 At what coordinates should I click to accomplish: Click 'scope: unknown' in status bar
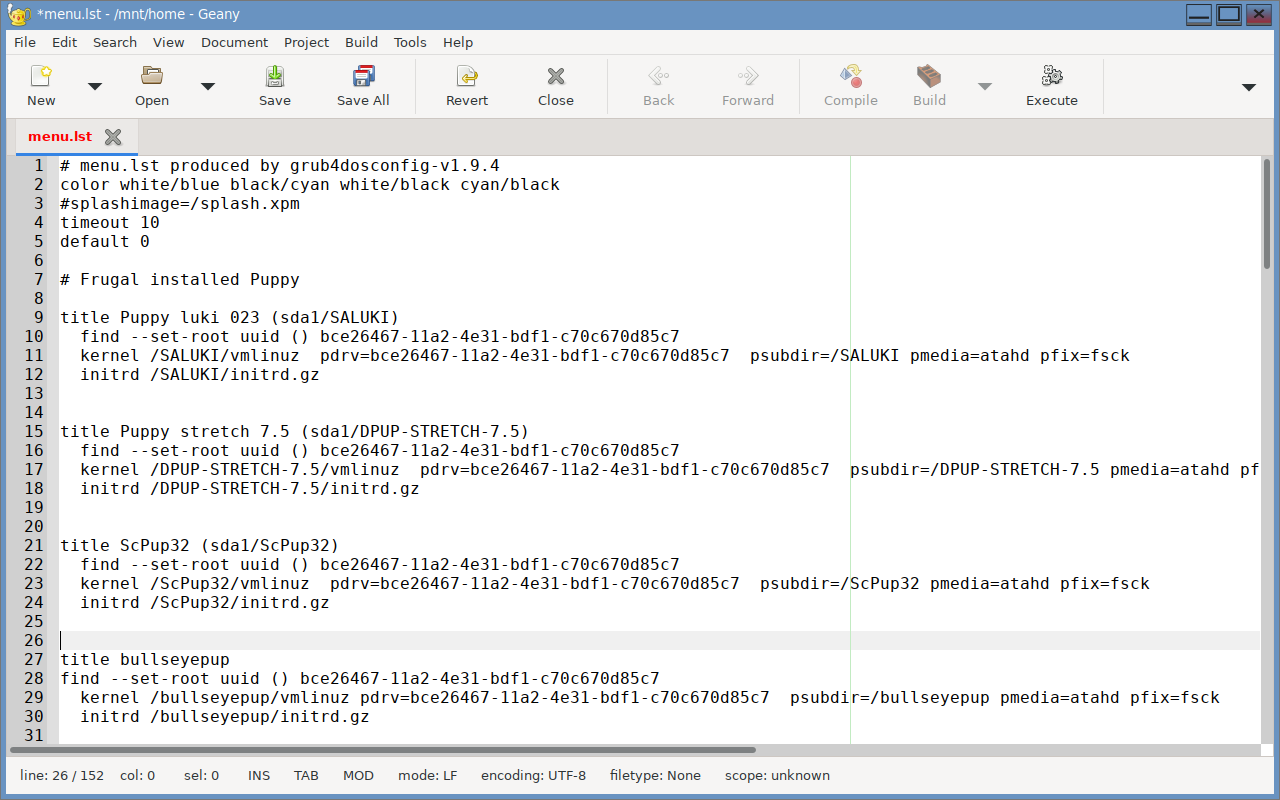coord(777,775)
